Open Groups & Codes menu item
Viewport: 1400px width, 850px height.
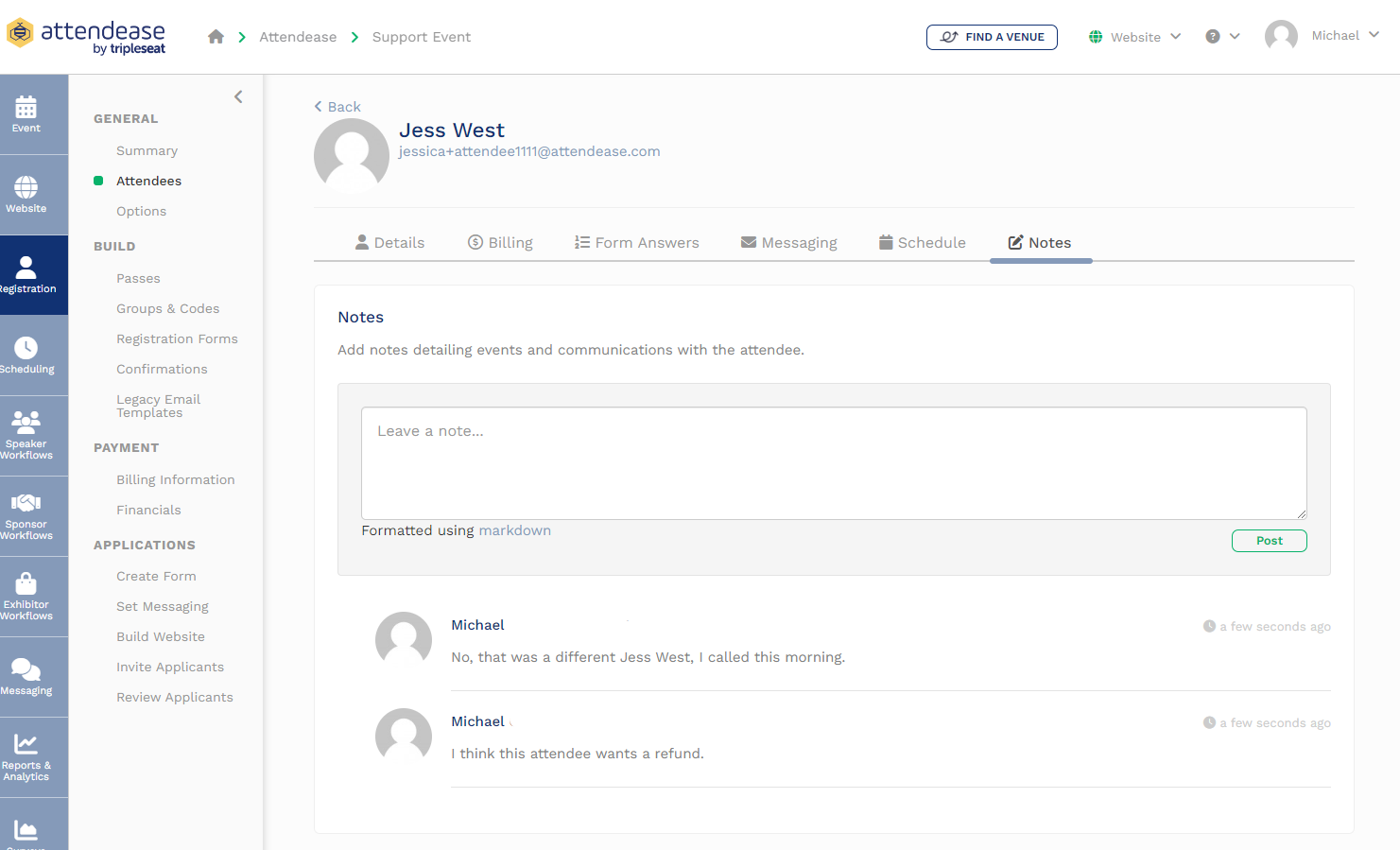coord(167,308)
